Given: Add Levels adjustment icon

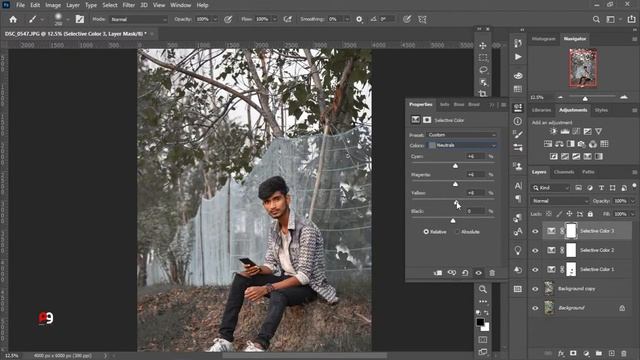Looking at the screenshot, I should pos(565,131).
